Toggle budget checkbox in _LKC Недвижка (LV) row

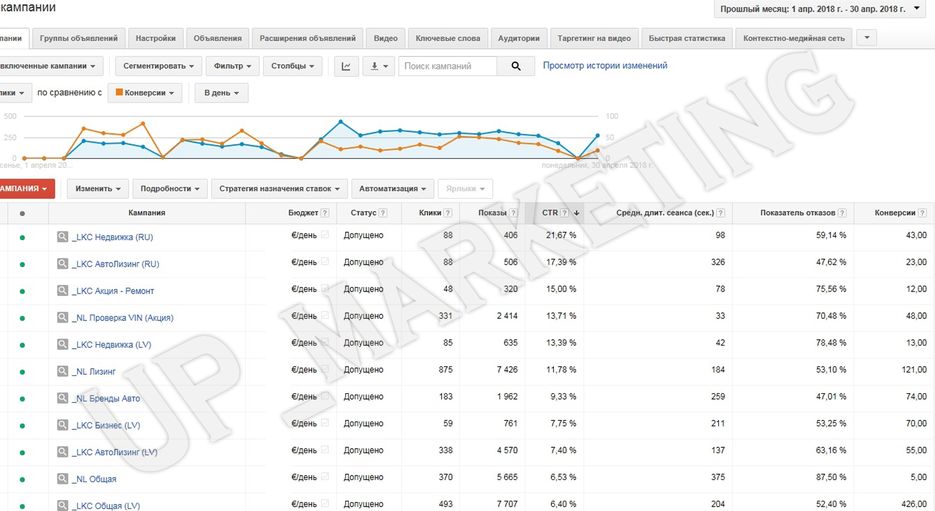[325, 342]
